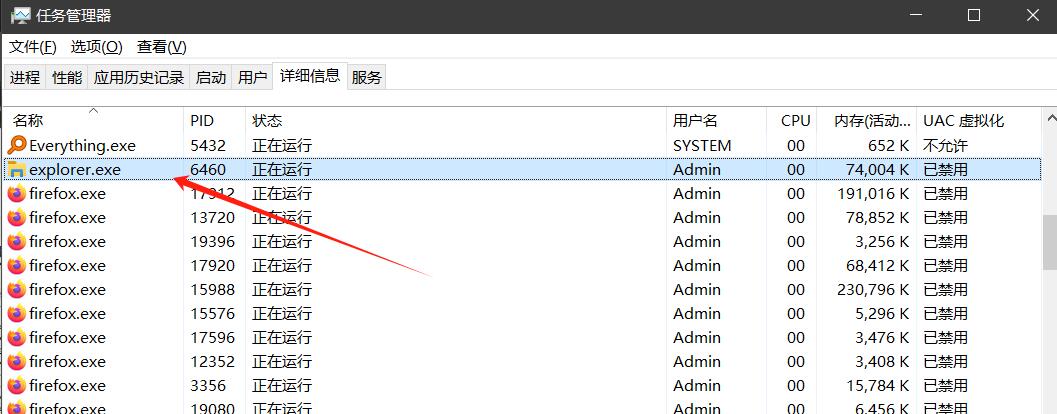Click the 3,408 K memory value

tap(884, 362)
